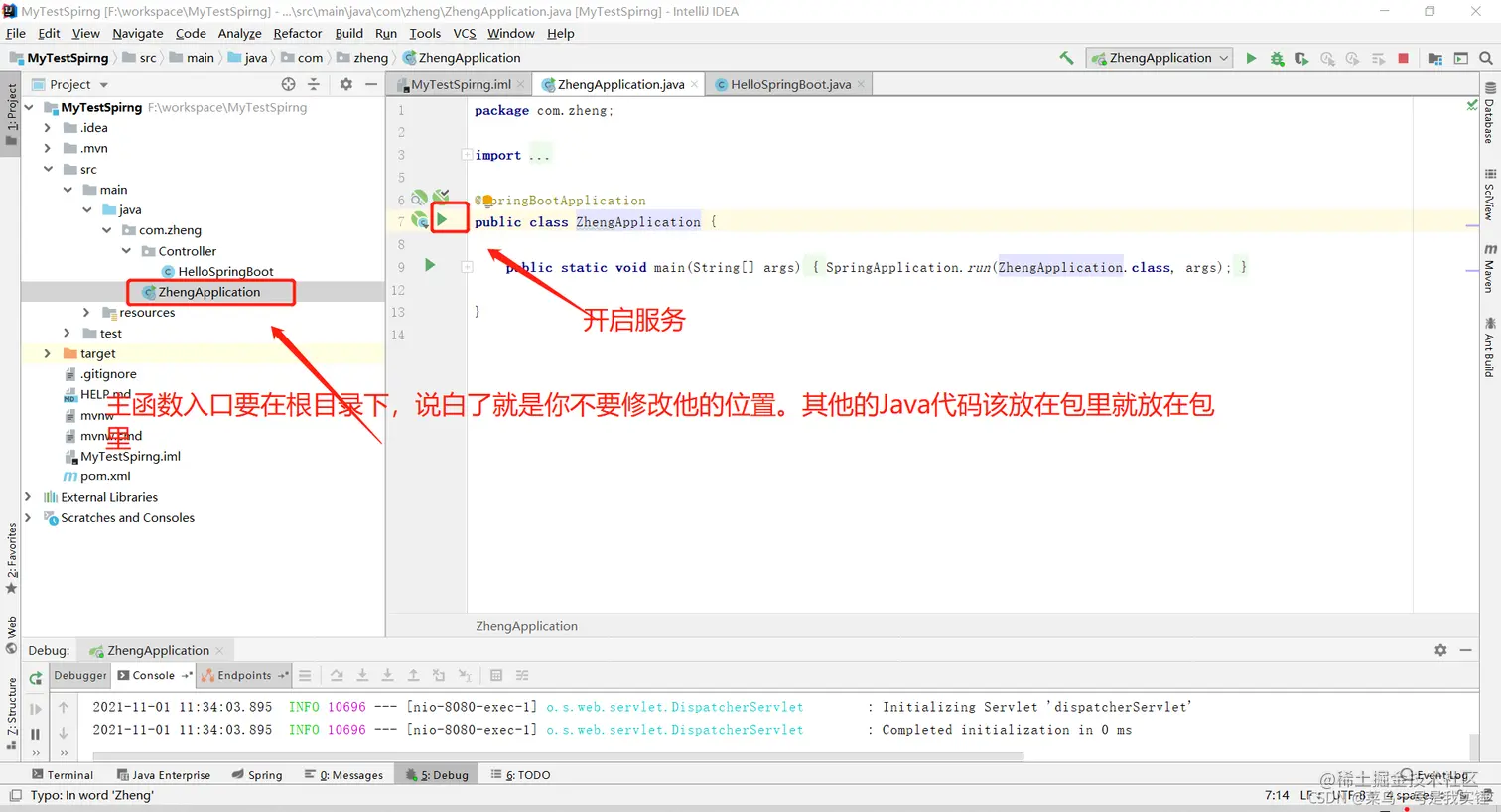Open run configuration ZengApplication dropdown
The image size is (1501, 812).
1160,58
